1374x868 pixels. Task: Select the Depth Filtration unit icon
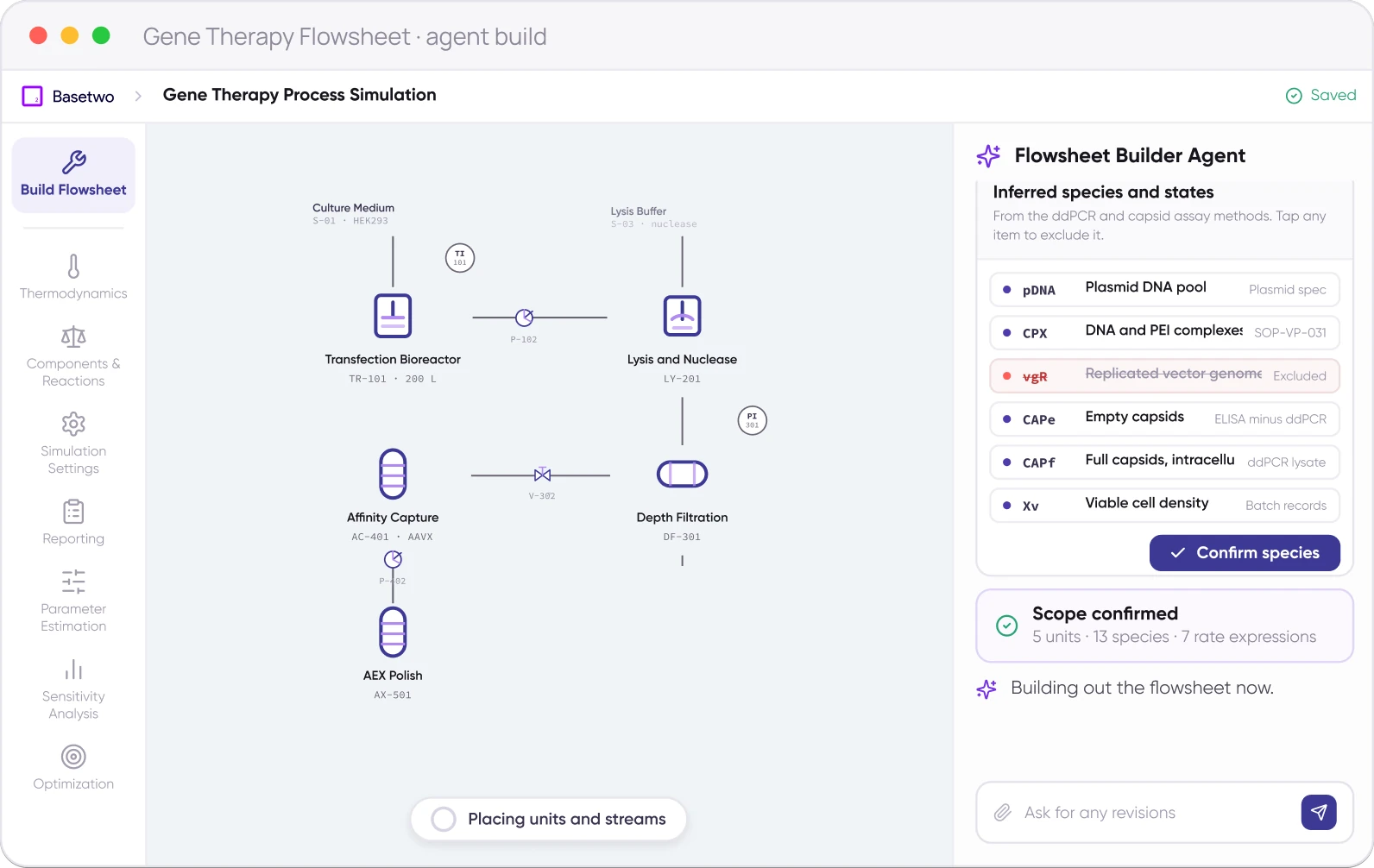click(682, 474)
